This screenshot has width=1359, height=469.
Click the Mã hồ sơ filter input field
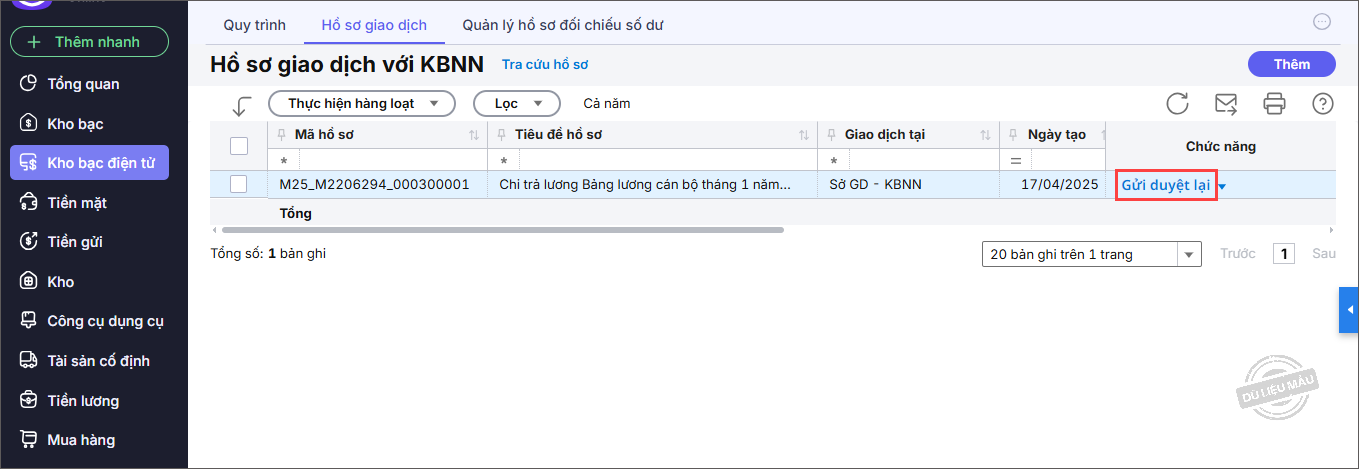390,160
